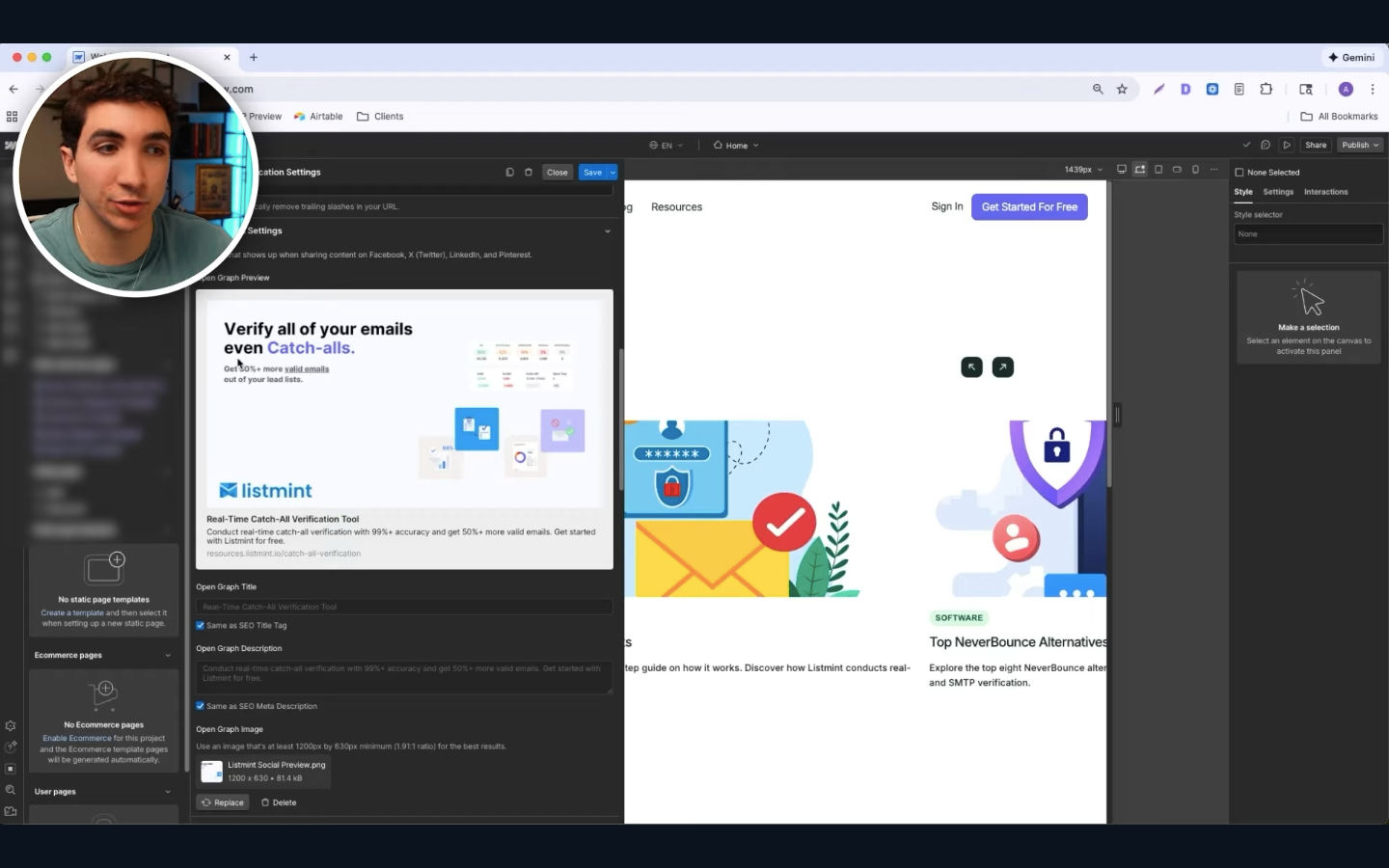Image resolution: width=1389 pixels, height=868 pixels.
Task: Open the comments icon in top bar
Action: pos(1266,145)
